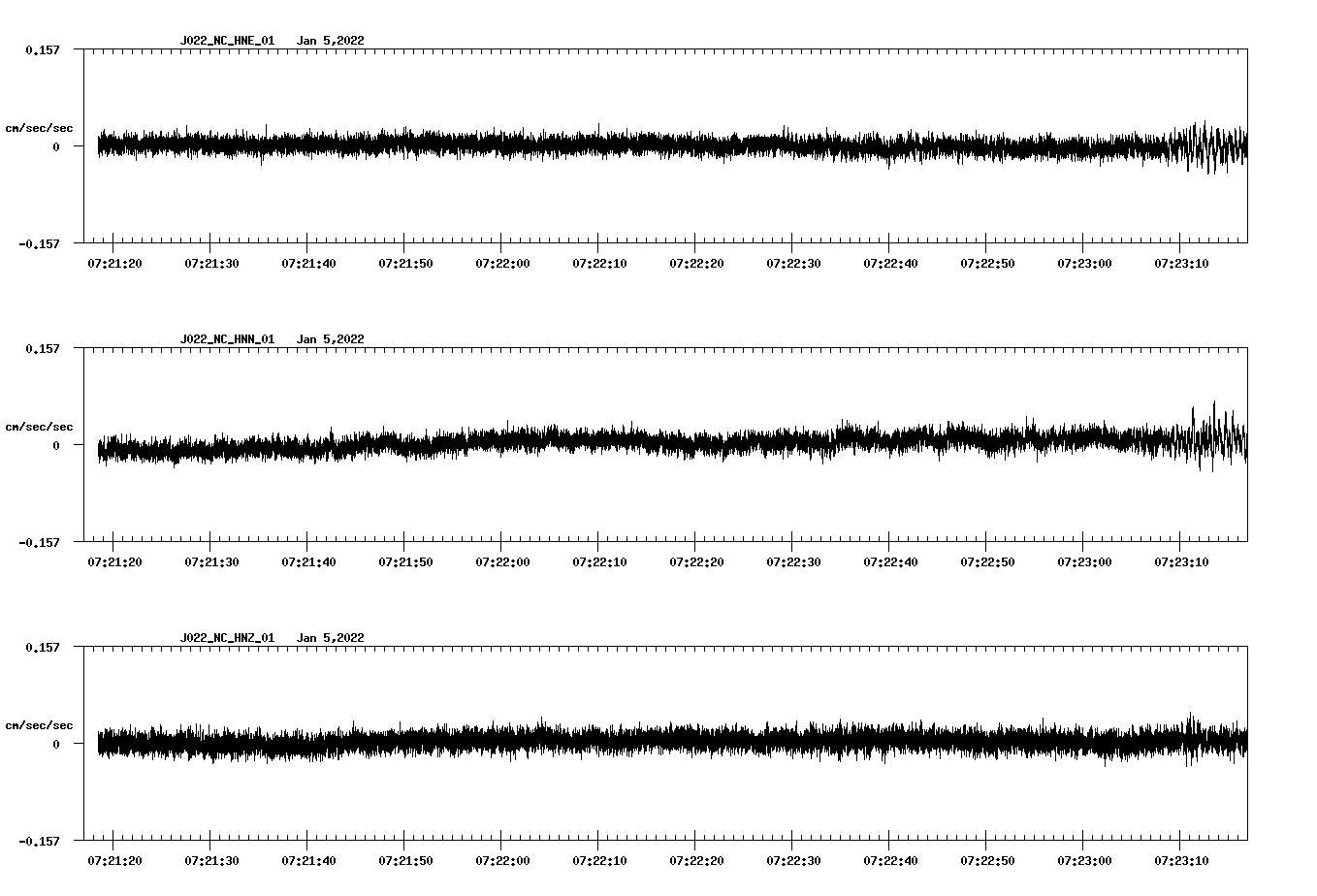Click the 07:21:30 time label under HNE plot

211,263
